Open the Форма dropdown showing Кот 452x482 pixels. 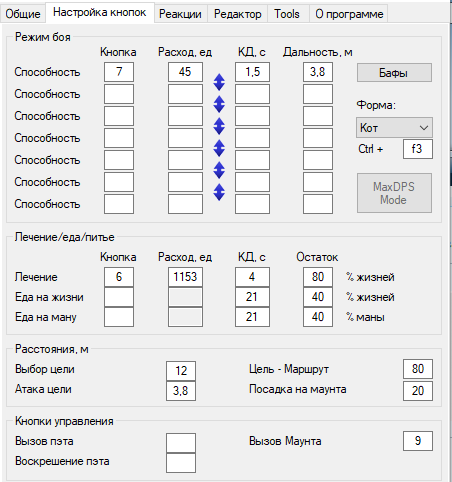point(394,127)
